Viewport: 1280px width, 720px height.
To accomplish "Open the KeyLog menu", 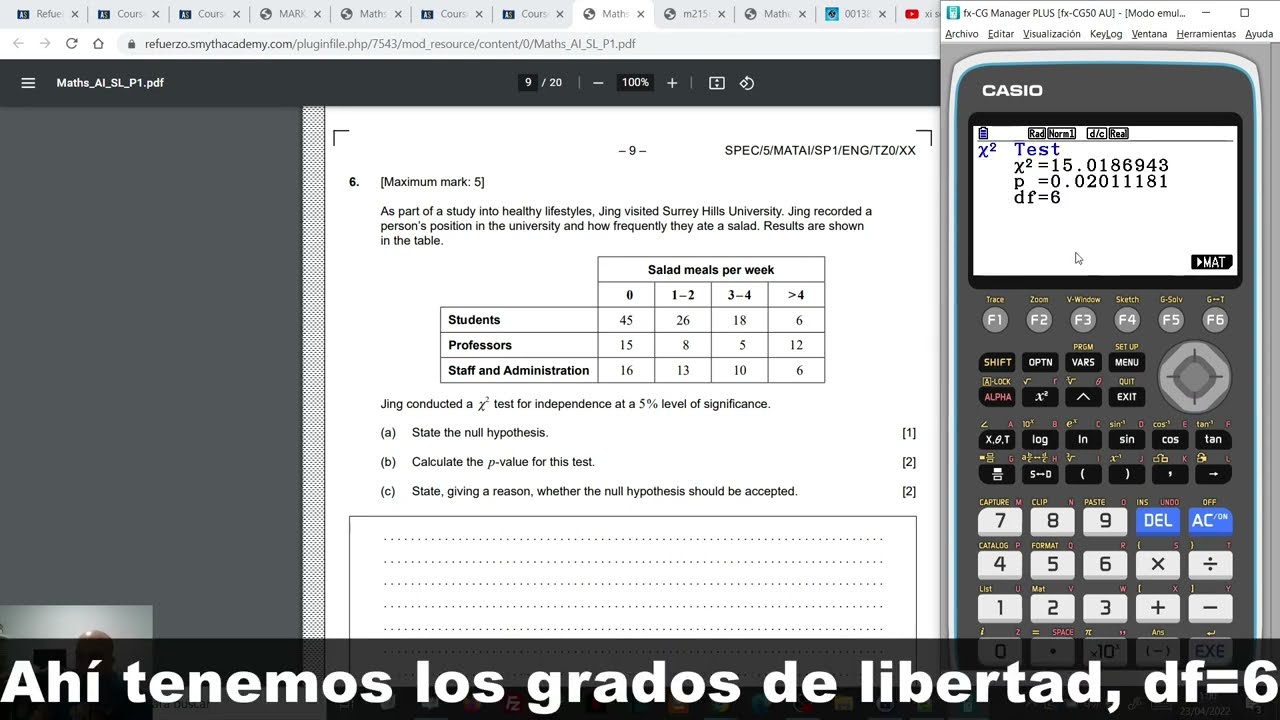I will pyautogui.click(x=1106, y=34).
